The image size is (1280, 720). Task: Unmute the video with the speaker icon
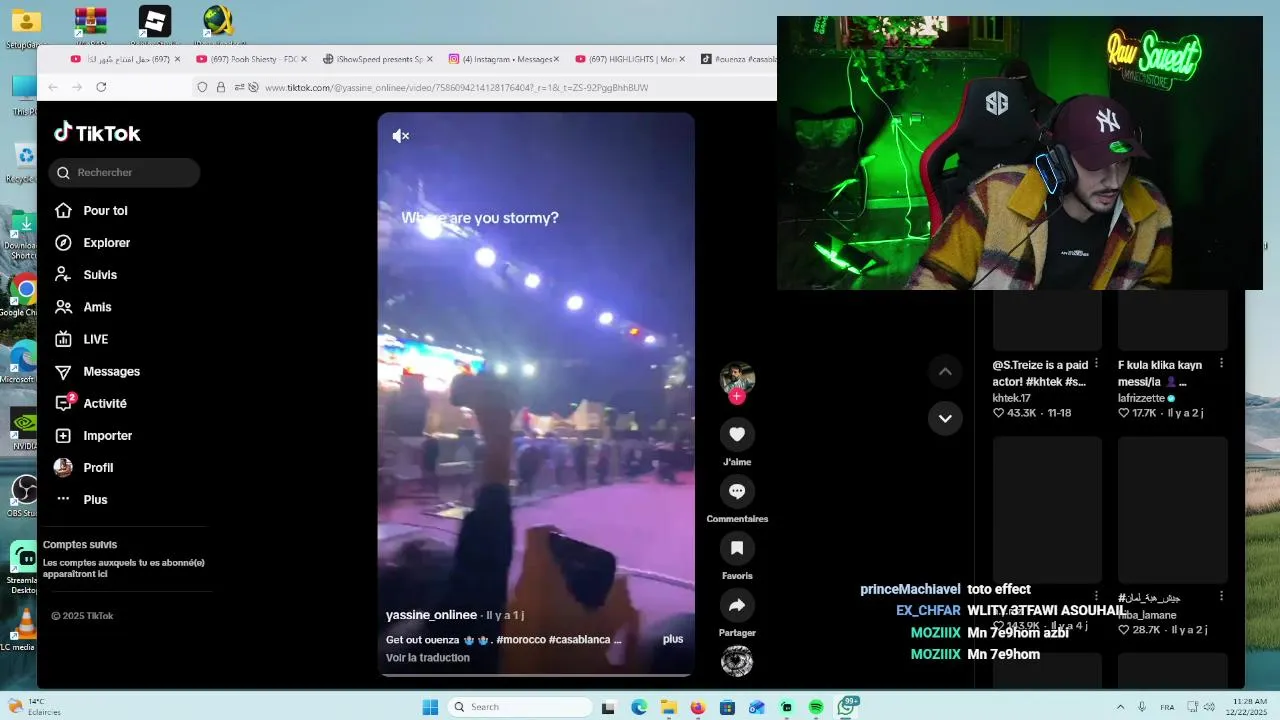coord(401,136)
